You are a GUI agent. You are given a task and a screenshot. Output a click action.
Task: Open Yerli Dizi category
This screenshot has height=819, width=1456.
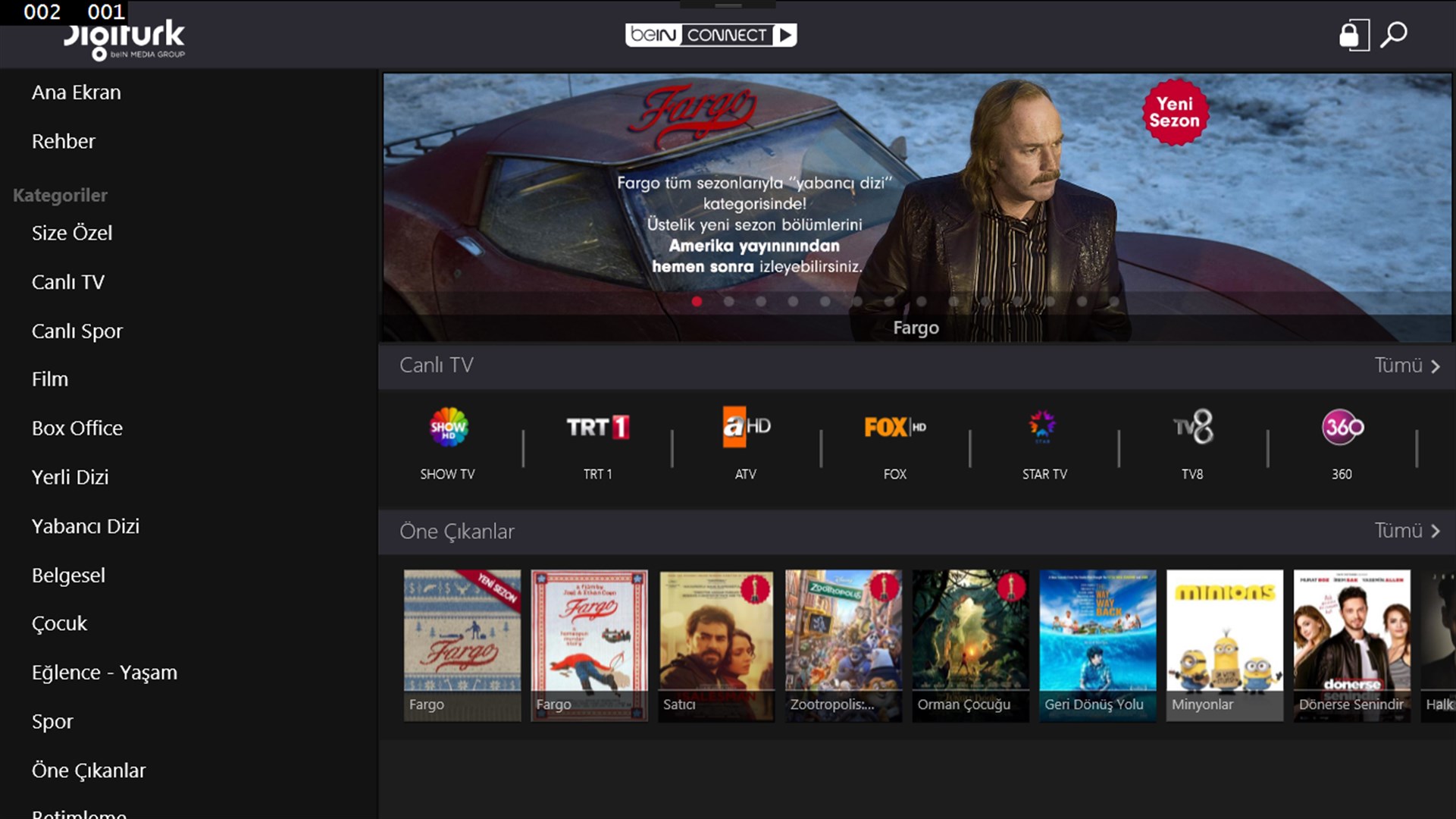(x=70, y=478)
